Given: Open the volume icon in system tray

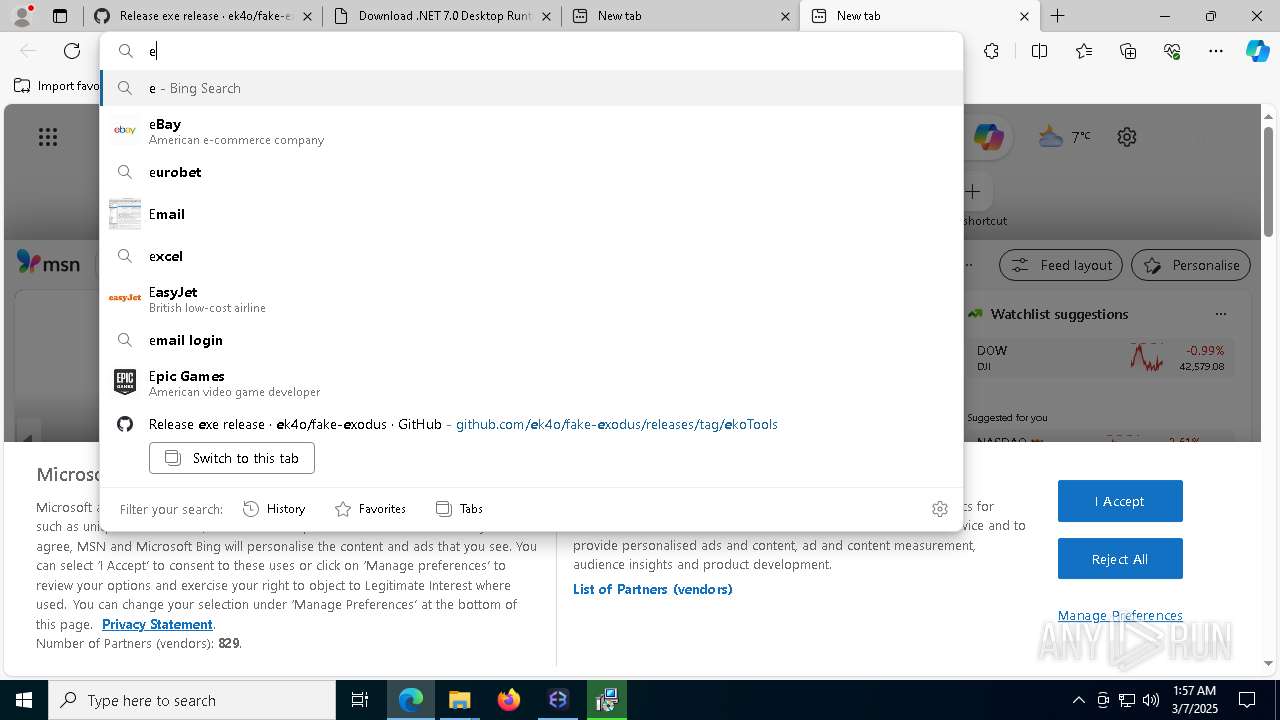Looking at the screenshot, I should 1151,700.
